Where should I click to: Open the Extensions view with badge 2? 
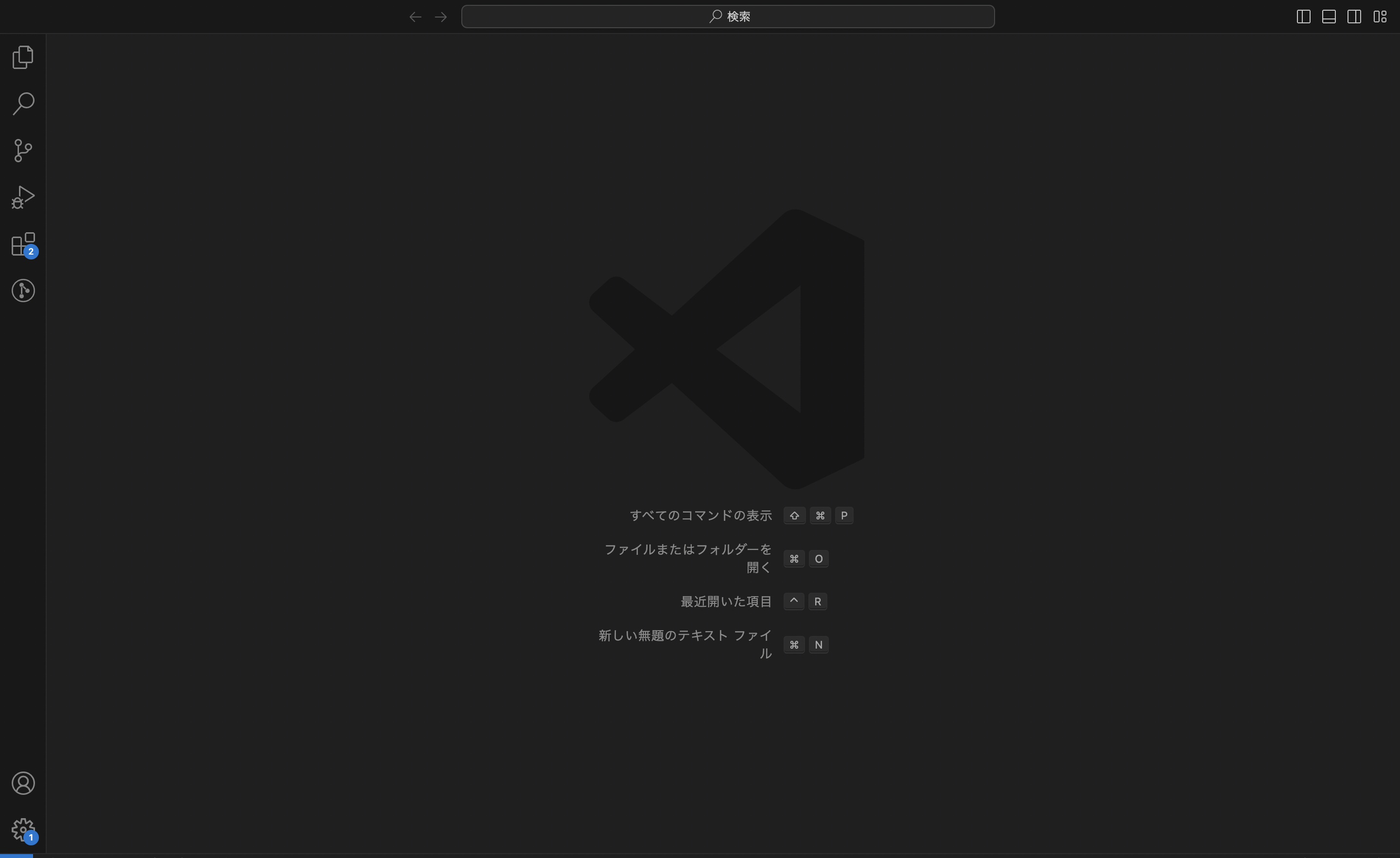point(24,245)
